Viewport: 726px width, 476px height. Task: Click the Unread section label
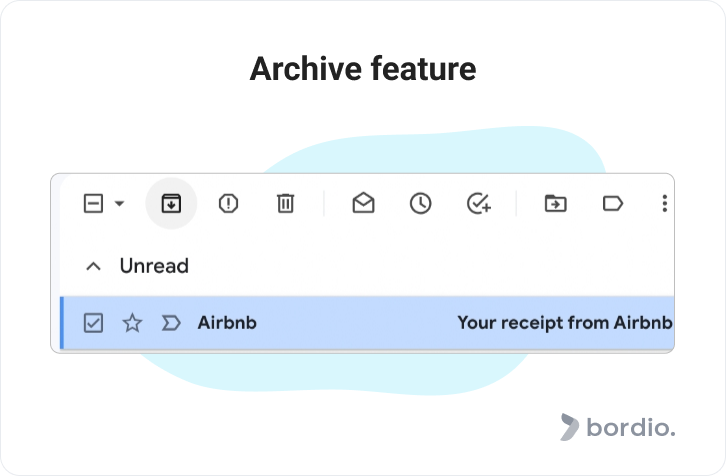(154, 266)
